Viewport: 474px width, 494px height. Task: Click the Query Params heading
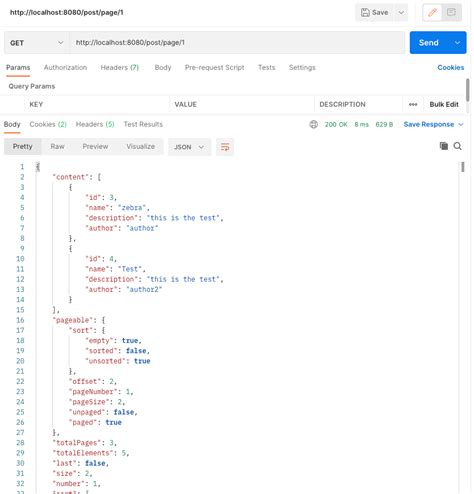pos(32,86)
